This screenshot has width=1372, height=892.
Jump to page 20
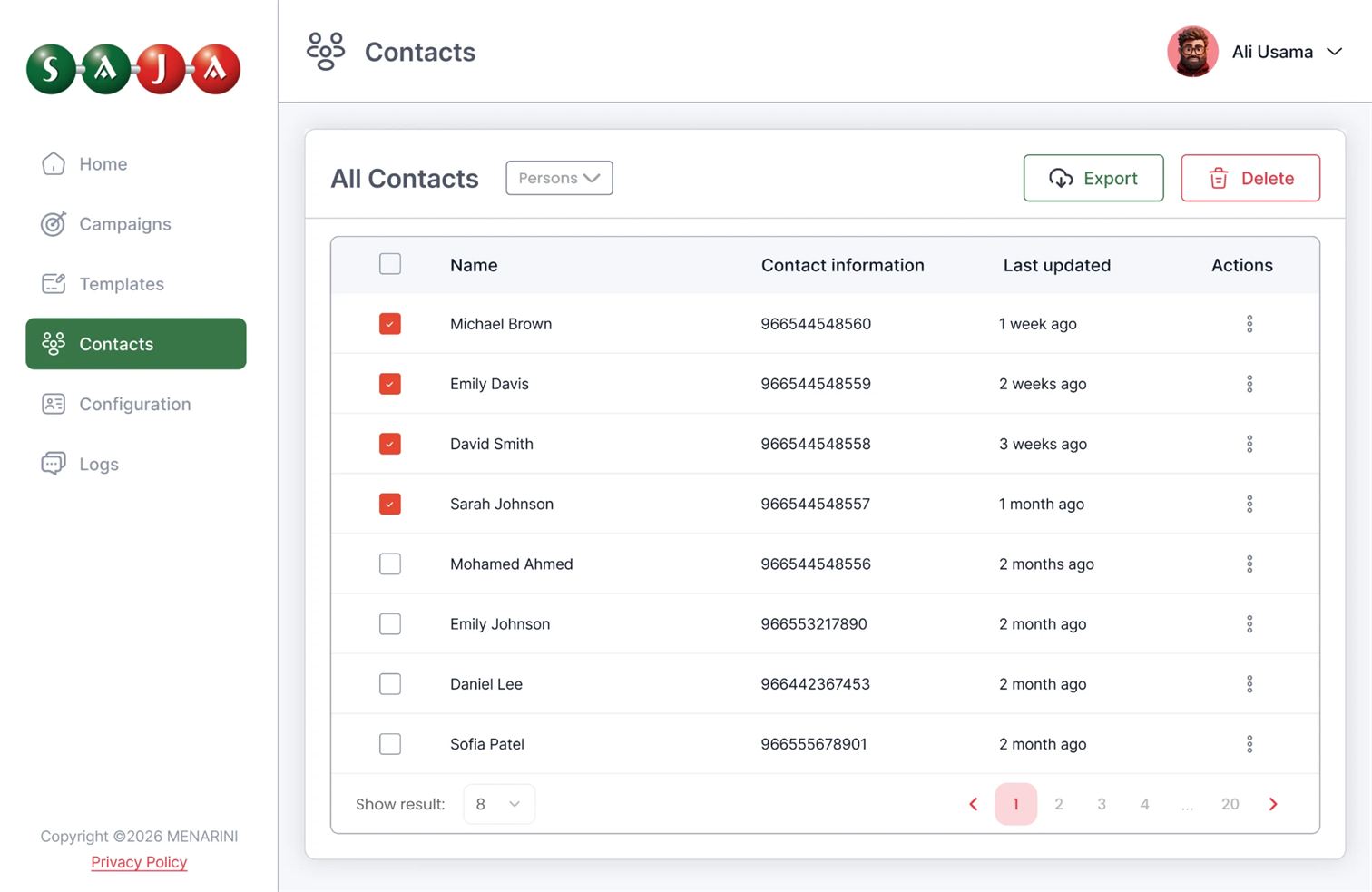(1230, 804)
